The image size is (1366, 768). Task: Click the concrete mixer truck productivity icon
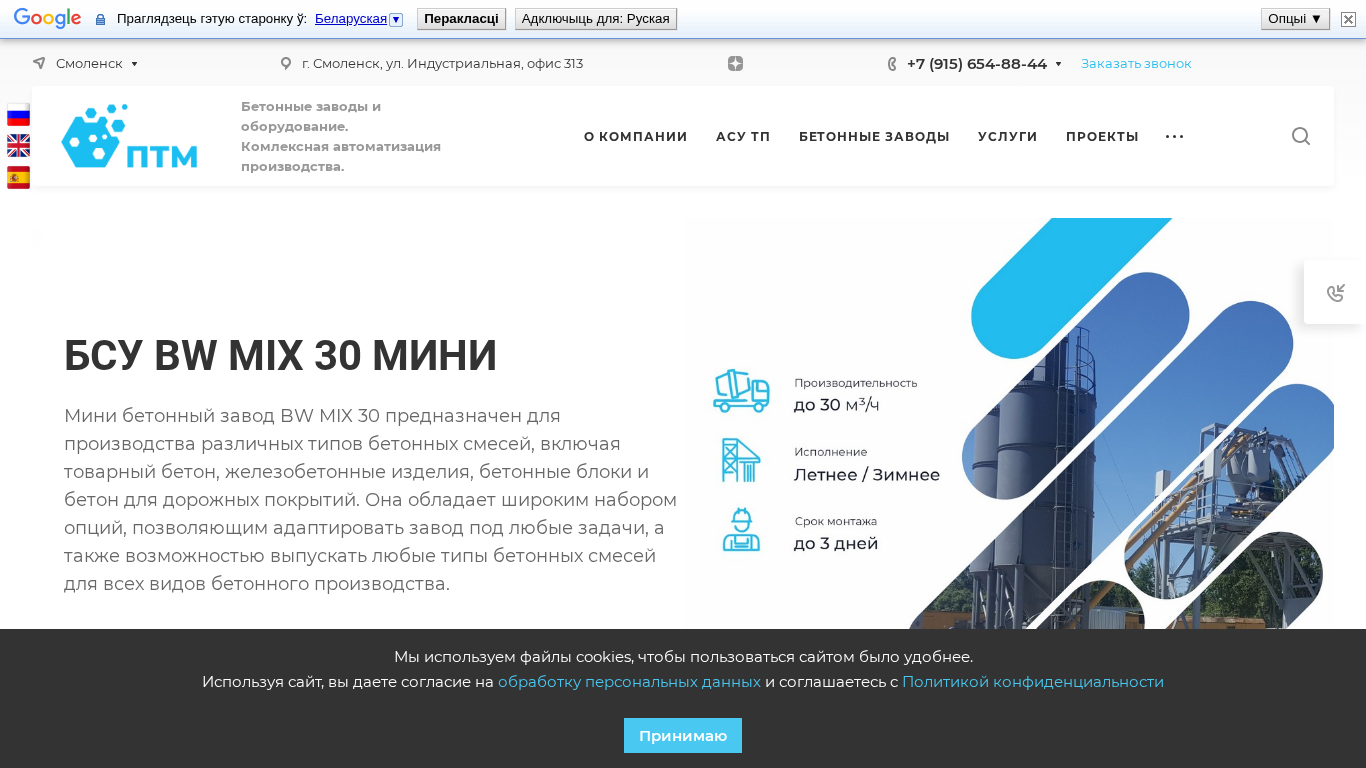tap(741, 390)
